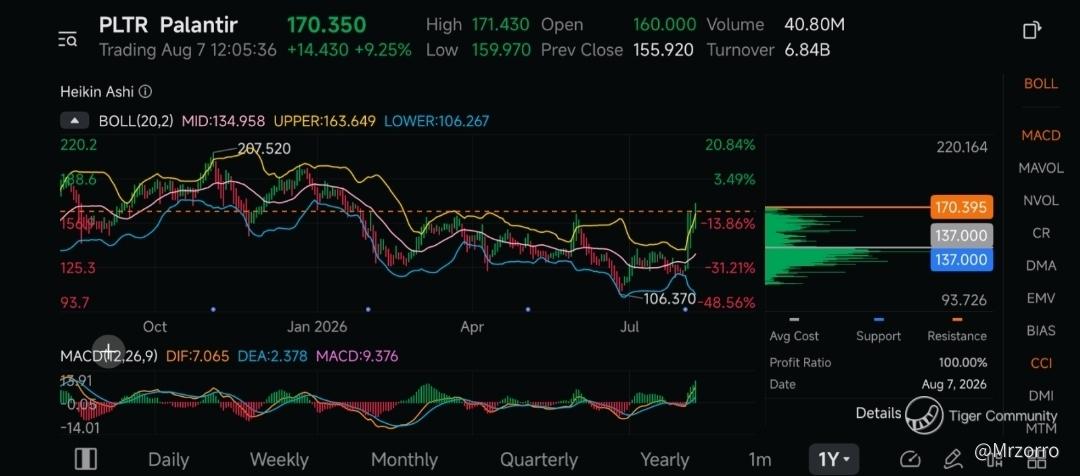Tap the rotate screen icon
The width and height of the screenshot is (1080, 476).
tap(1031, 30)
